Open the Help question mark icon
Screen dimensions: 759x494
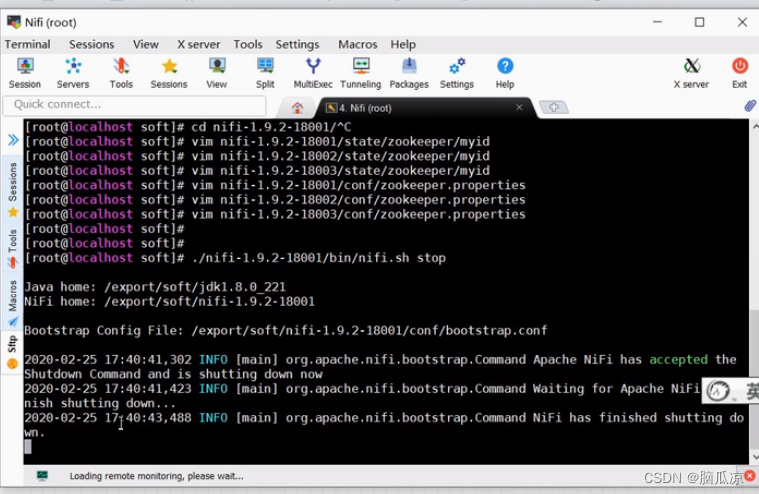click(x=505, y=73)
